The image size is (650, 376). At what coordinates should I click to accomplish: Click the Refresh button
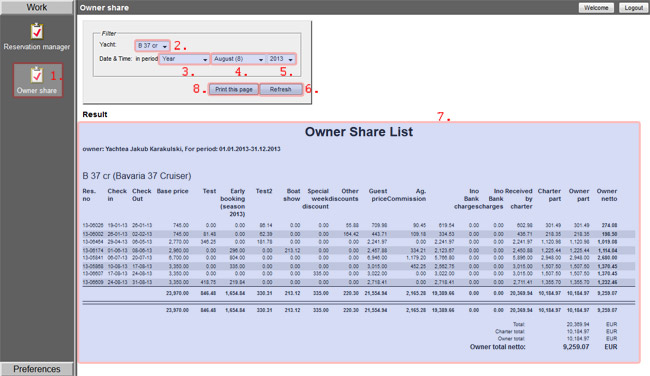[281, 90]
